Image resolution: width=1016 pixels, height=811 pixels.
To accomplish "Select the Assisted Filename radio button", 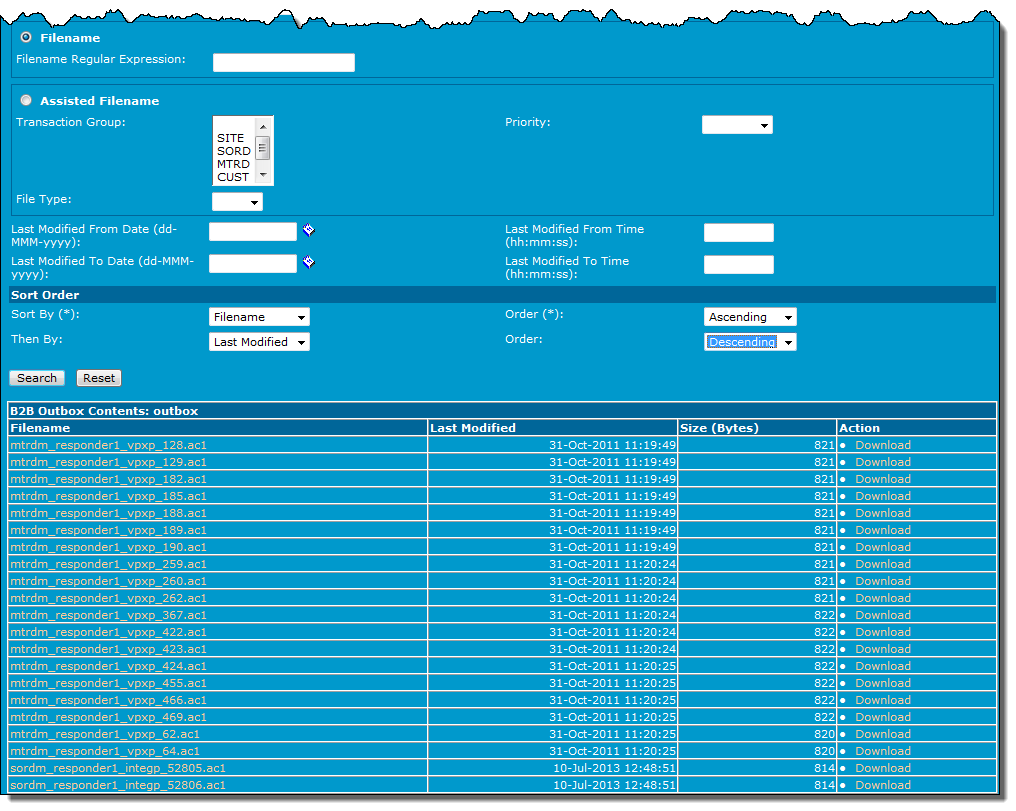I will [26, 100].
